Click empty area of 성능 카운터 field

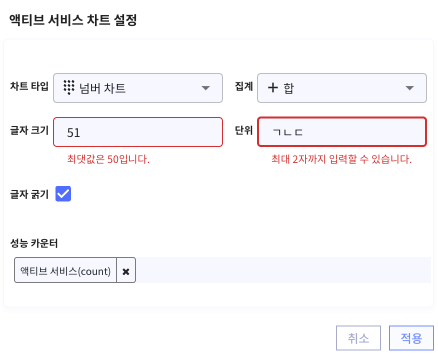click(x=283, y=270)
